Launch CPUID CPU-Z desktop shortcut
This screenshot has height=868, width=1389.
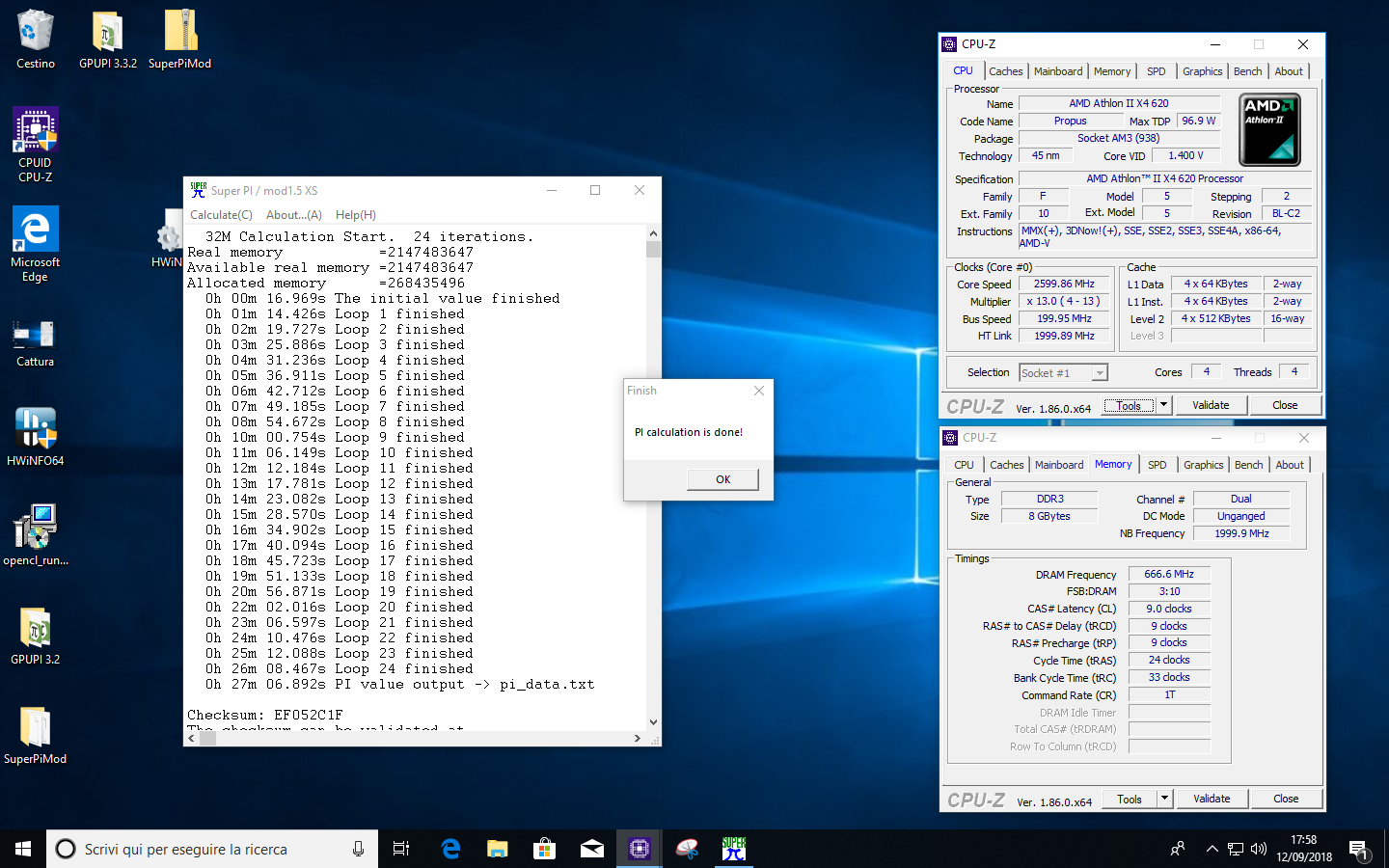click(36, 145)
